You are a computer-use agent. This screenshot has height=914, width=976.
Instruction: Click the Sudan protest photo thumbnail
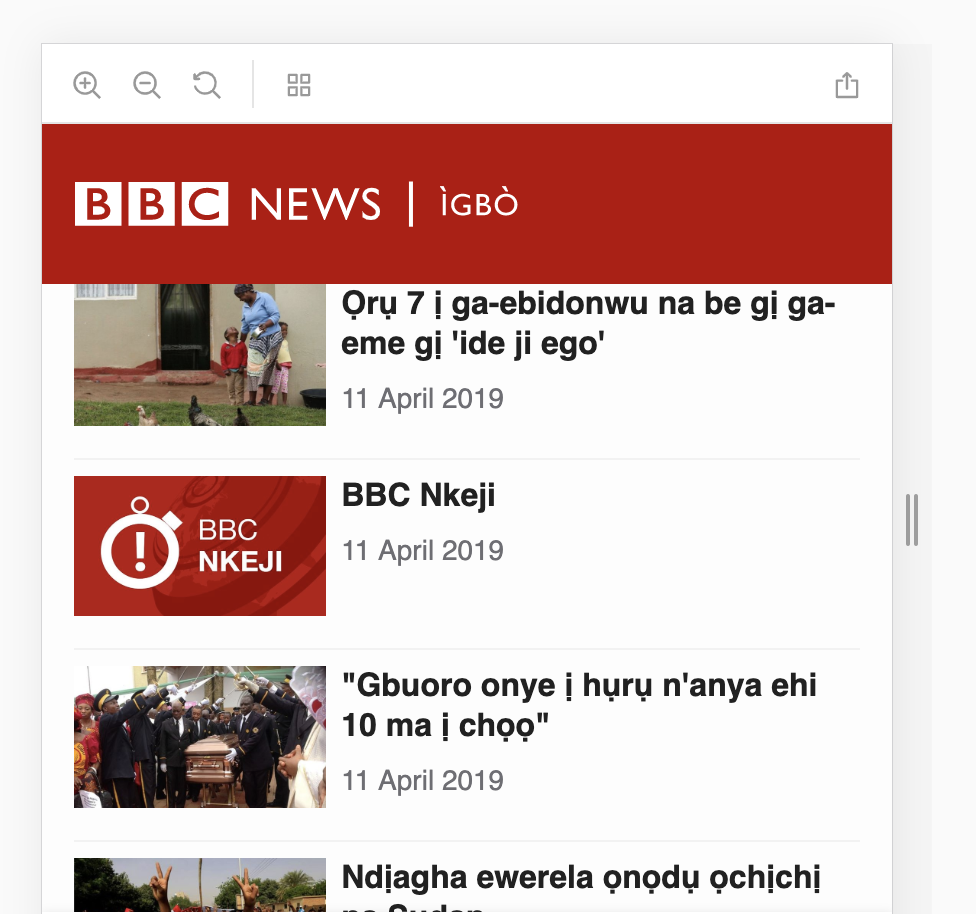[x=199, y=885]
